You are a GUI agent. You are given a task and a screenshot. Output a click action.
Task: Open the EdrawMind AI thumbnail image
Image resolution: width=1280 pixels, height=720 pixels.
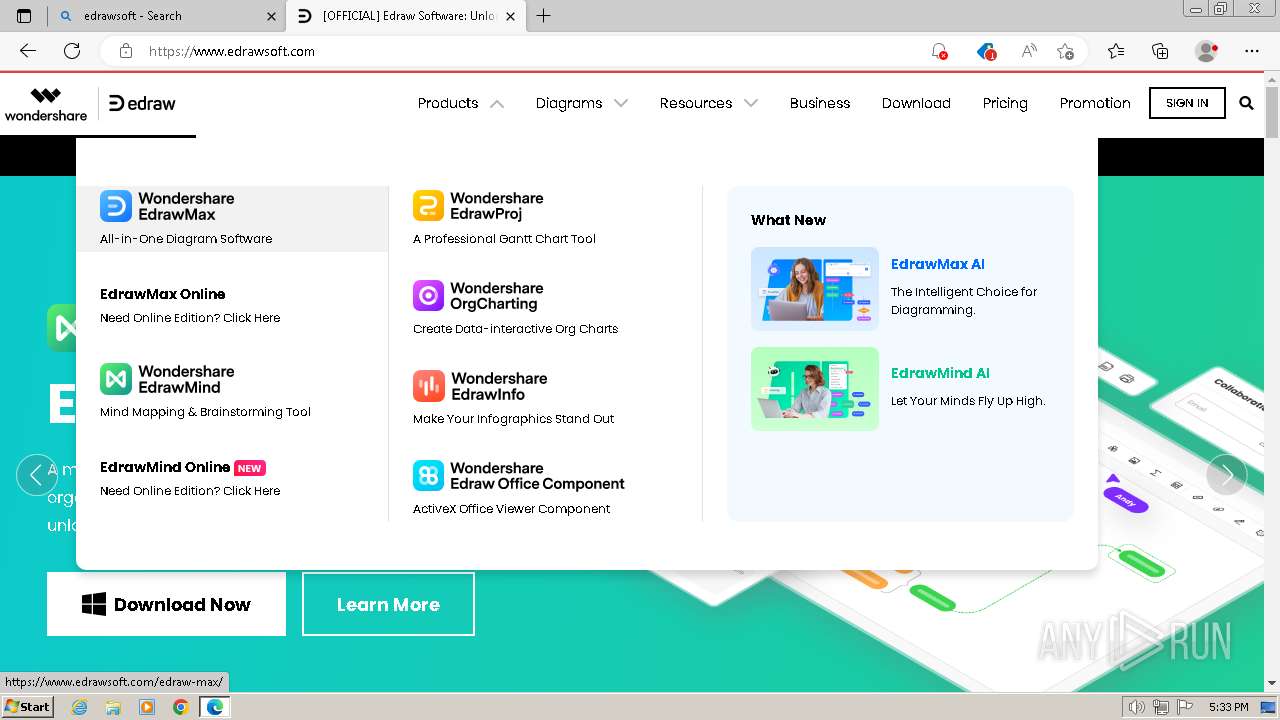point(815,389)
